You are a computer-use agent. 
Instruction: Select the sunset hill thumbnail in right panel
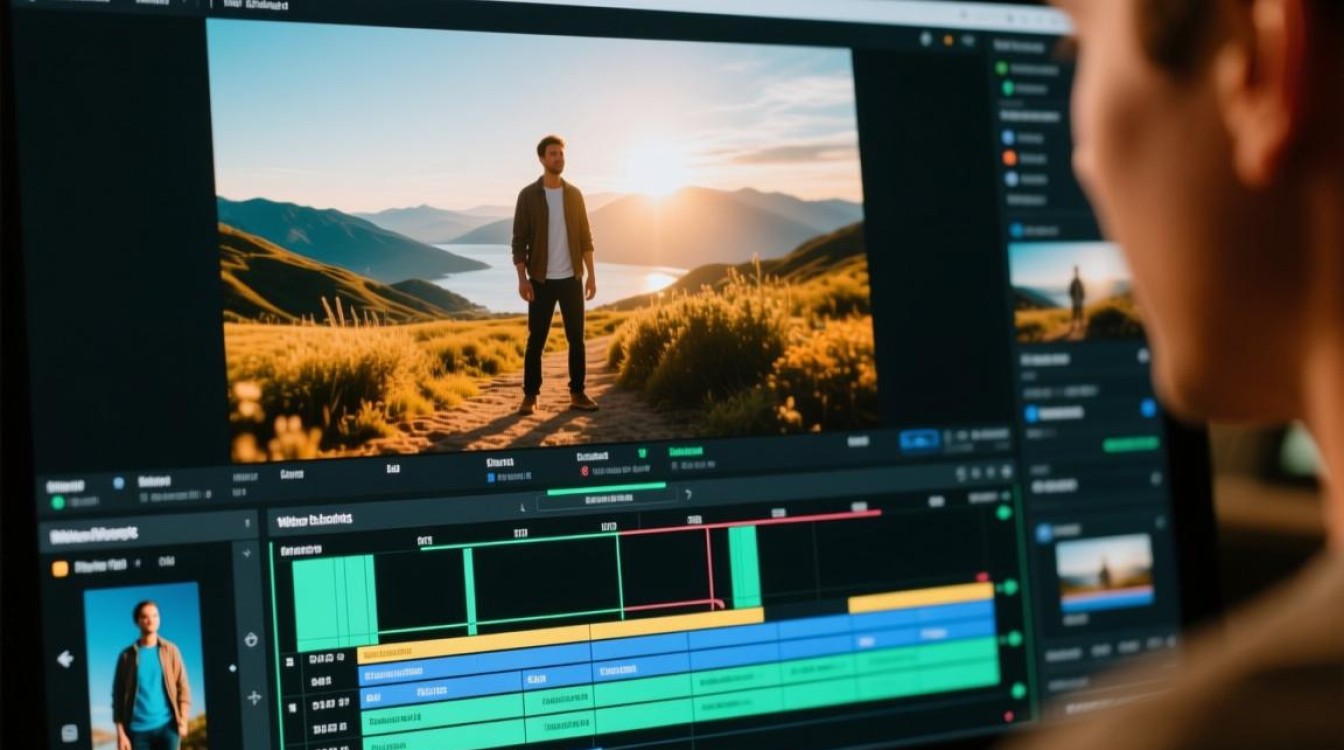(1074, 291)
